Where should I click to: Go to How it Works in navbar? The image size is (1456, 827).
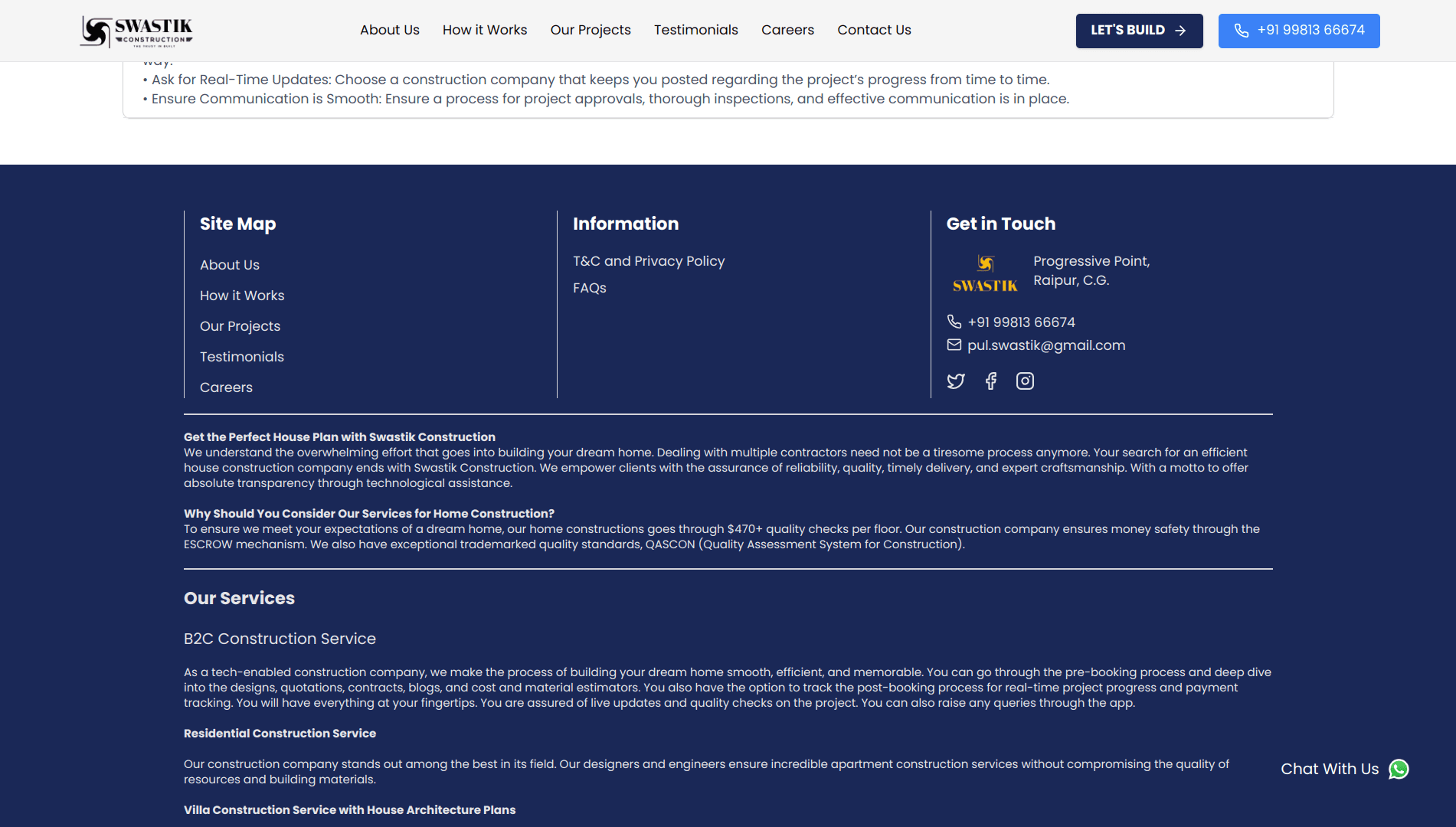point(484,30)
